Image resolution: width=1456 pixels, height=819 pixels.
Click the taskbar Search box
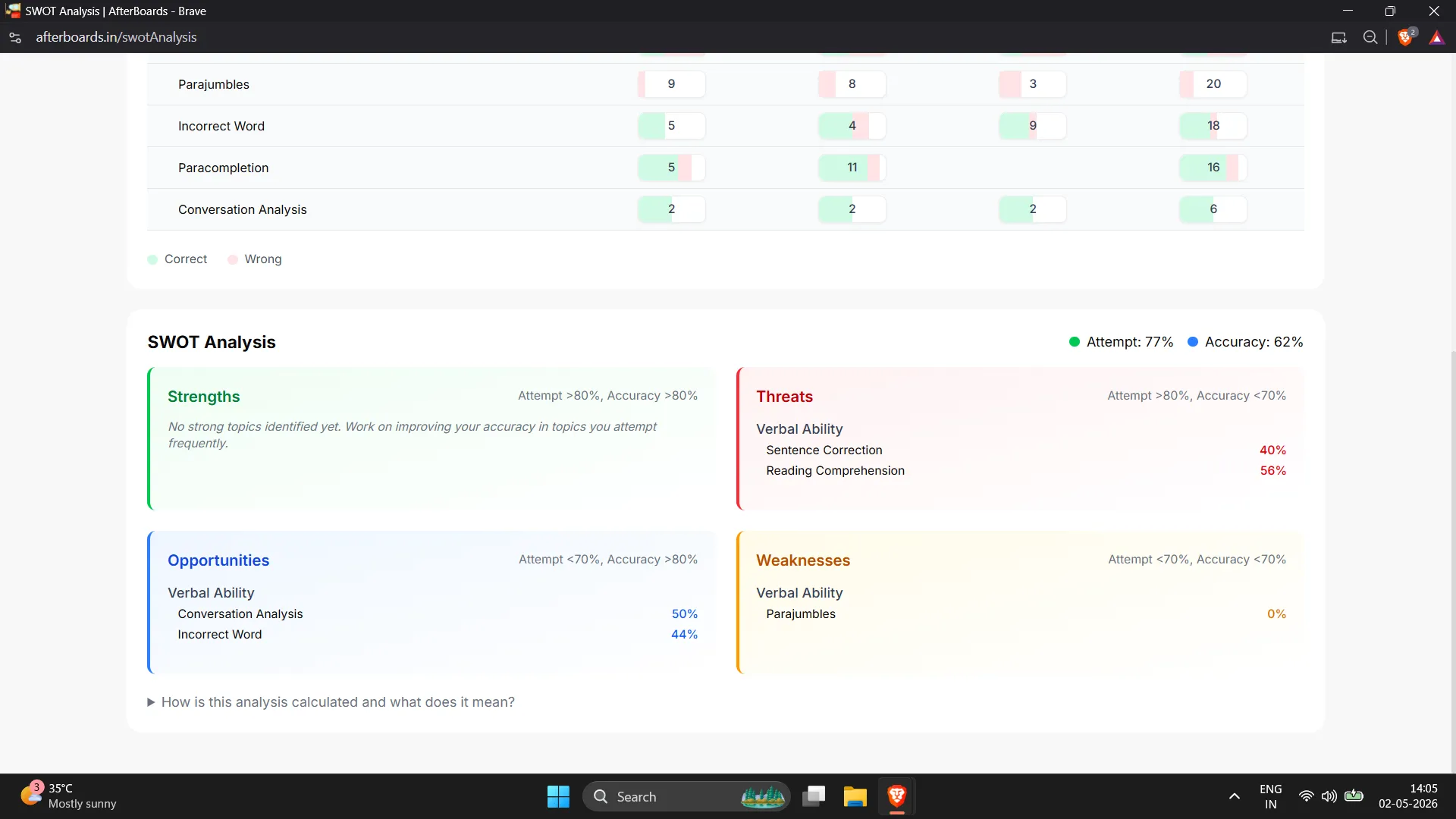coord(686,796)
